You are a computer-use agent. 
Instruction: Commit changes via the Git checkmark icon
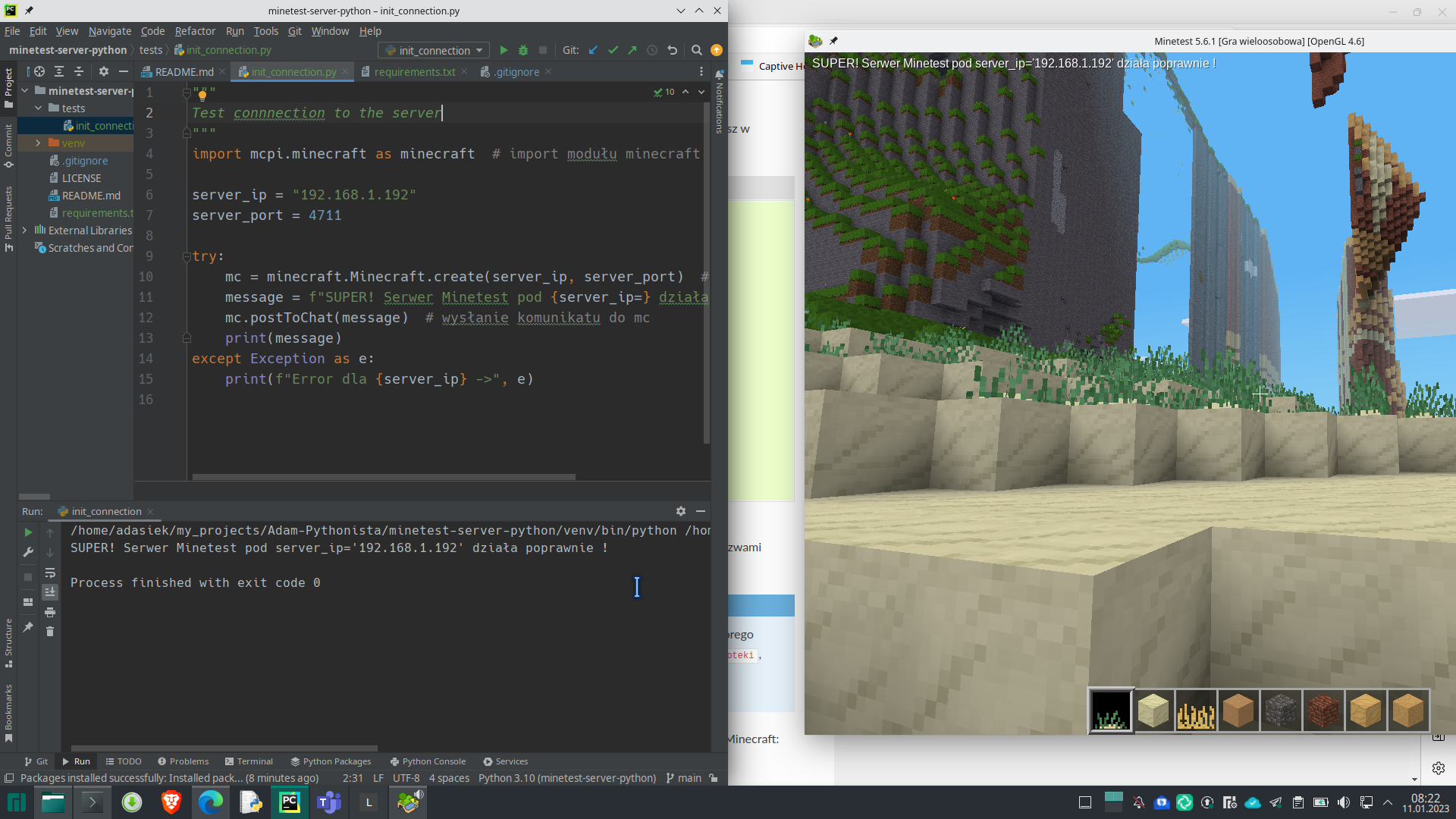tap(613, 50)
